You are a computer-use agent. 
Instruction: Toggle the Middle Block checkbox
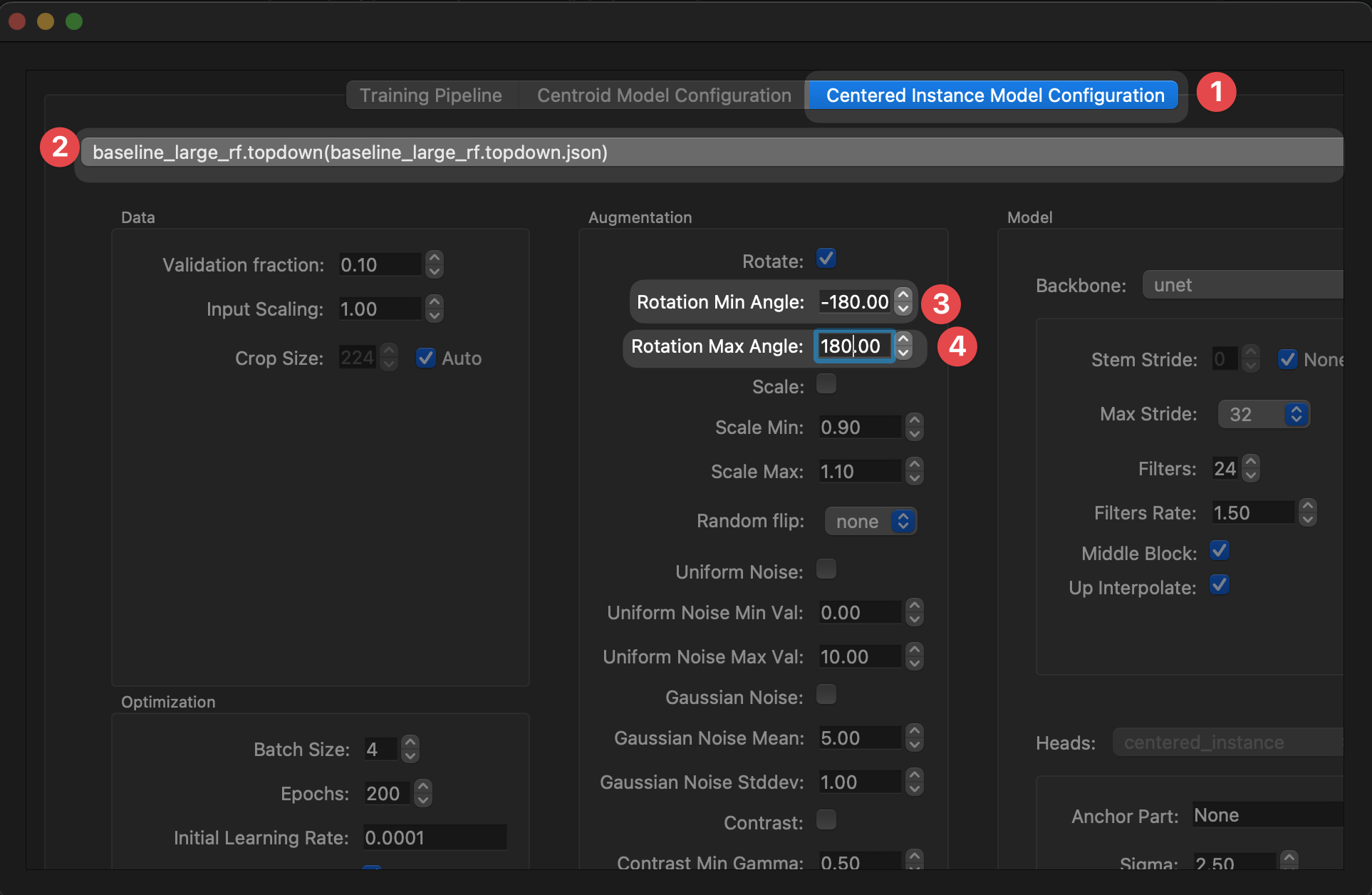click(1220, 551)
